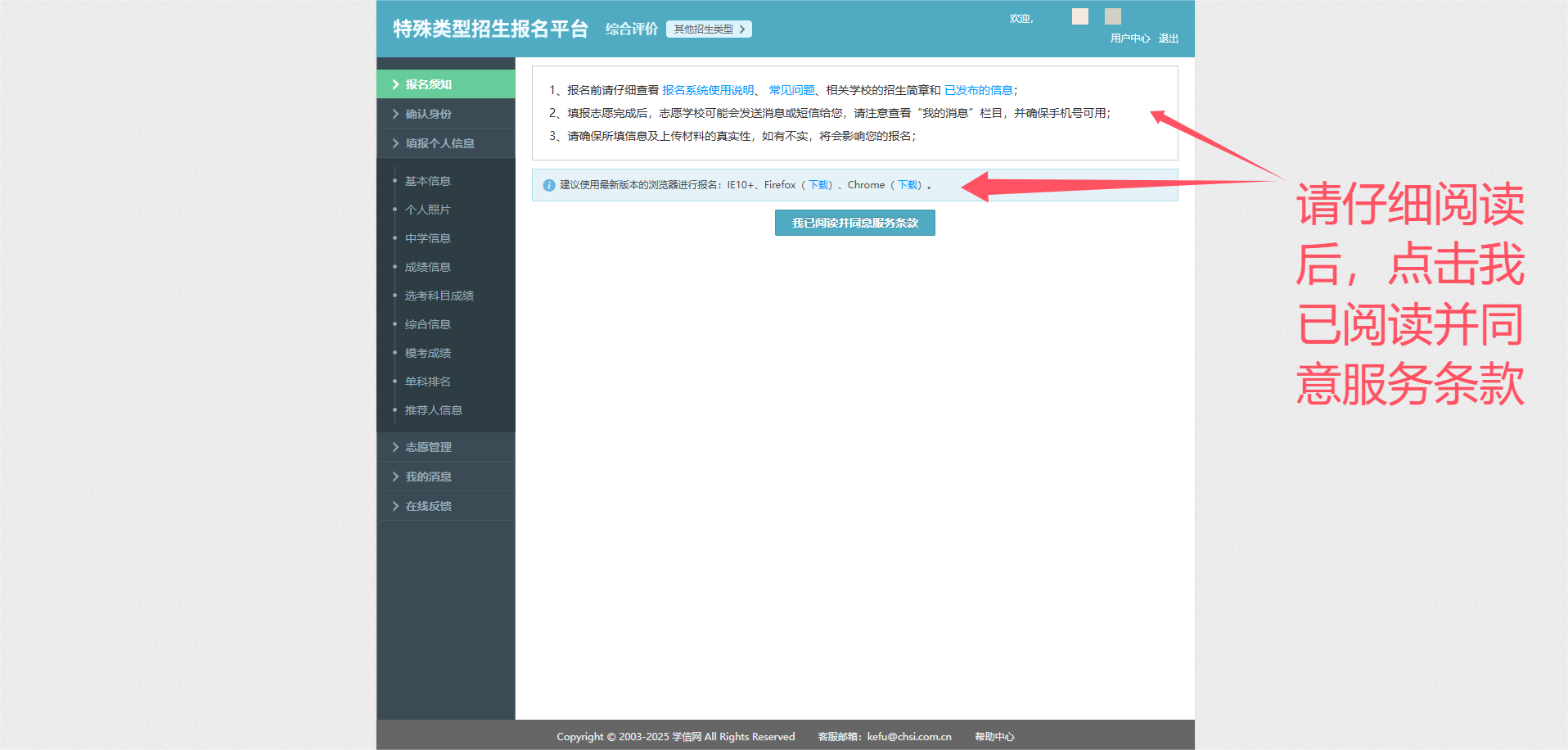Open 帮助中心 in the footer

(x=994, y=737)
